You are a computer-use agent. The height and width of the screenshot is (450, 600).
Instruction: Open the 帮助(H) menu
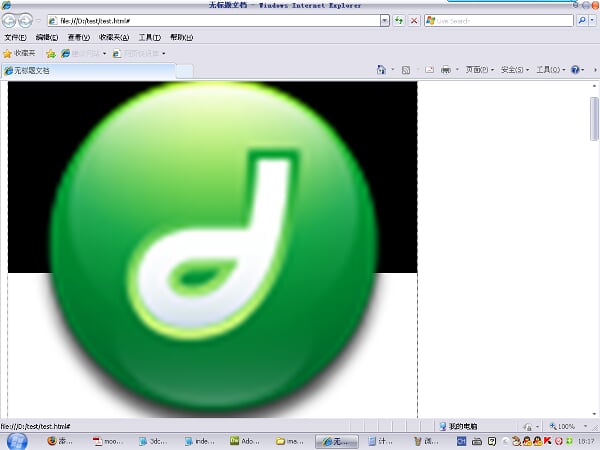181,37
